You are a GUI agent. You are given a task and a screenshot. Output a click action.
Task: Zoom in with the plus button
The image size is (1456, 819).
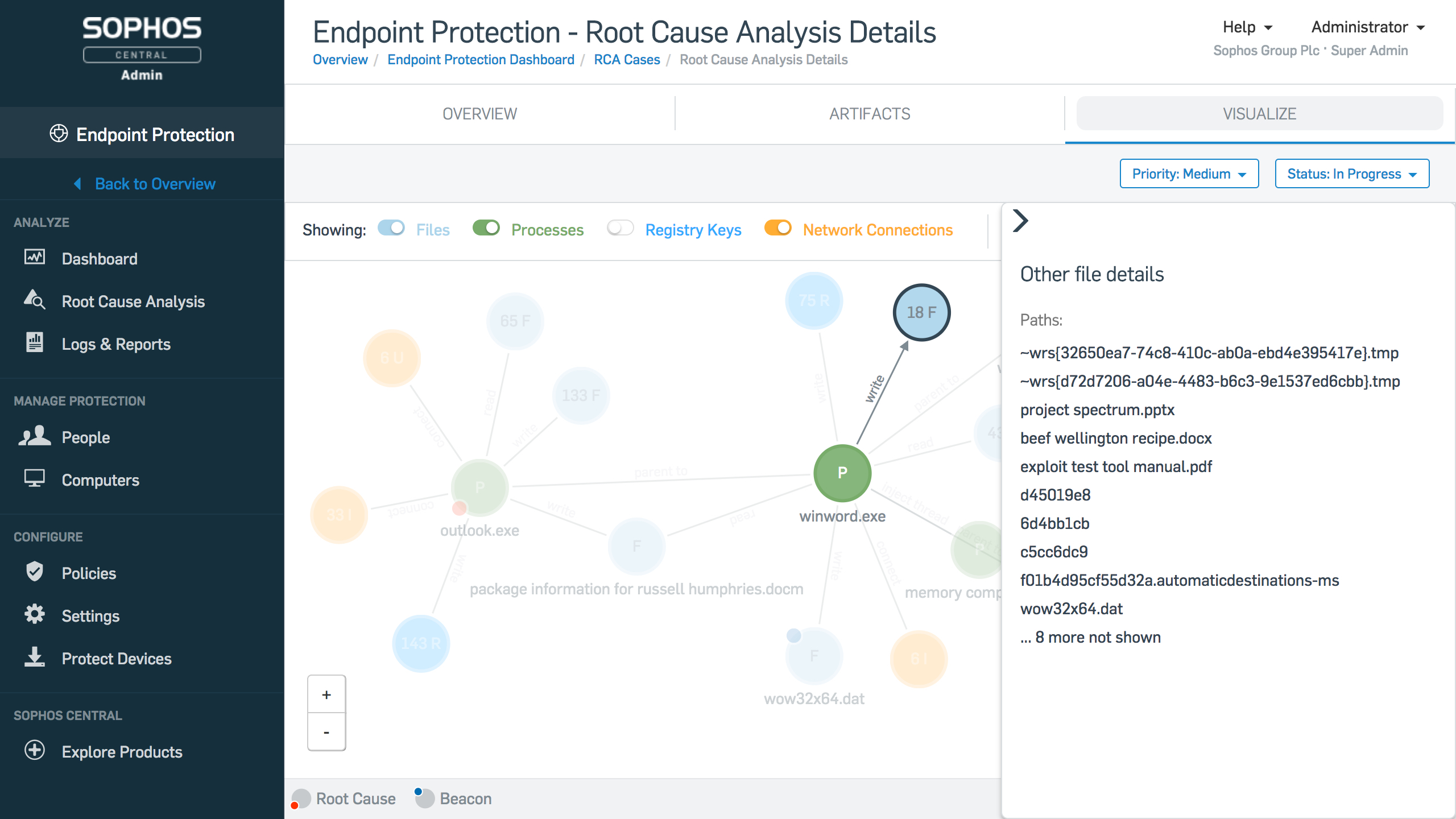326,694
